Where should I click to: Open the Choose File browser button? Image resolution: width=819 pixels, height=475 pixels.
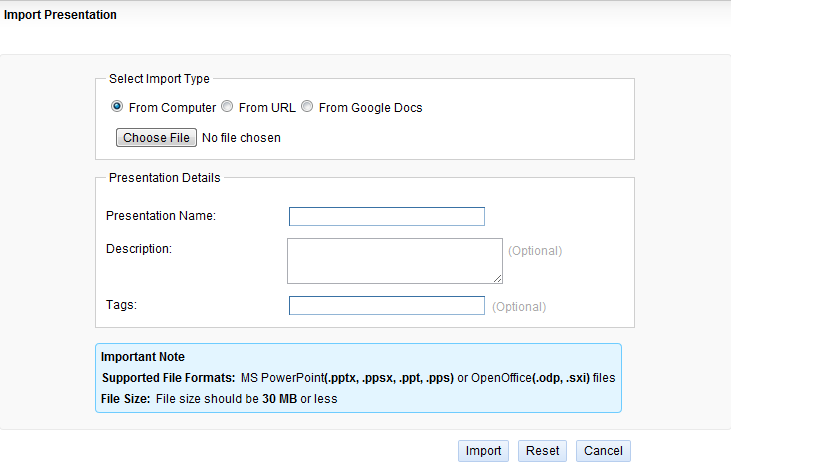click(156, 137)
